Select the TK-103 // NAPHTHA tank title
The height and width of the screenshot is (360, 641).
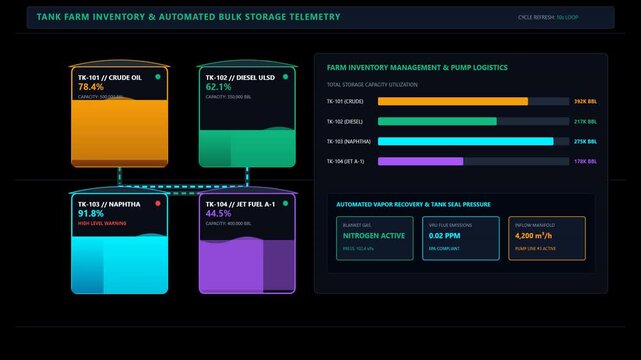point(109,204)
